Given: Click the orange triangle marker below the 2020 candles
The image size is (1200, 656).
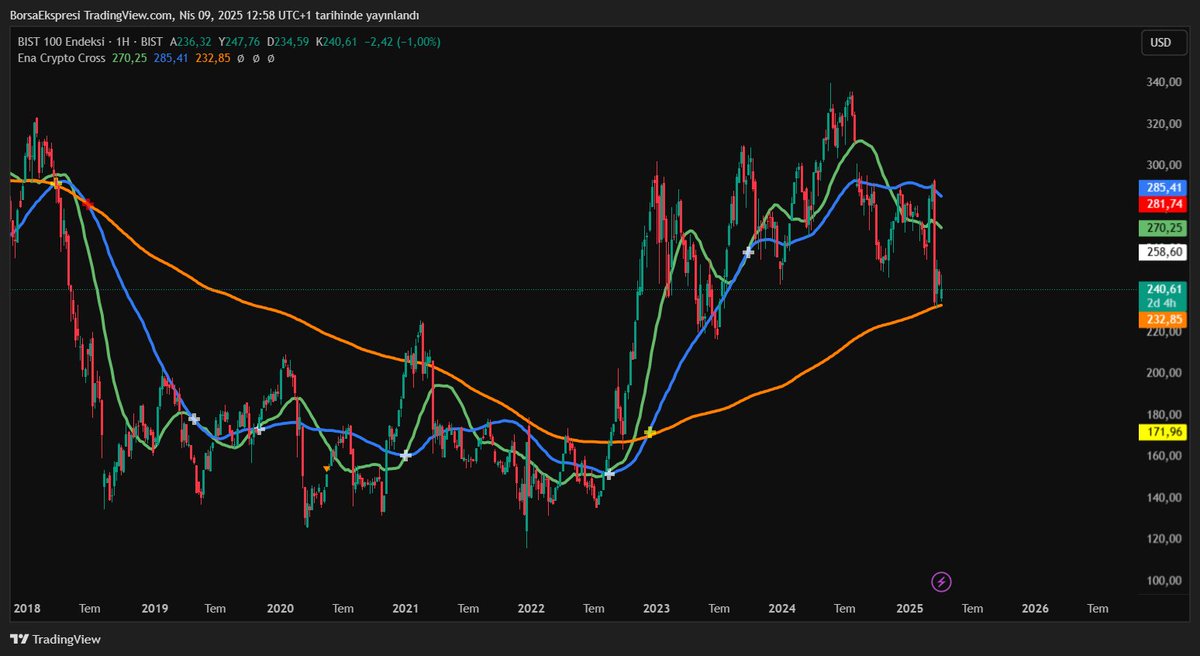Looking at the screenshot, I should point(327,468).
